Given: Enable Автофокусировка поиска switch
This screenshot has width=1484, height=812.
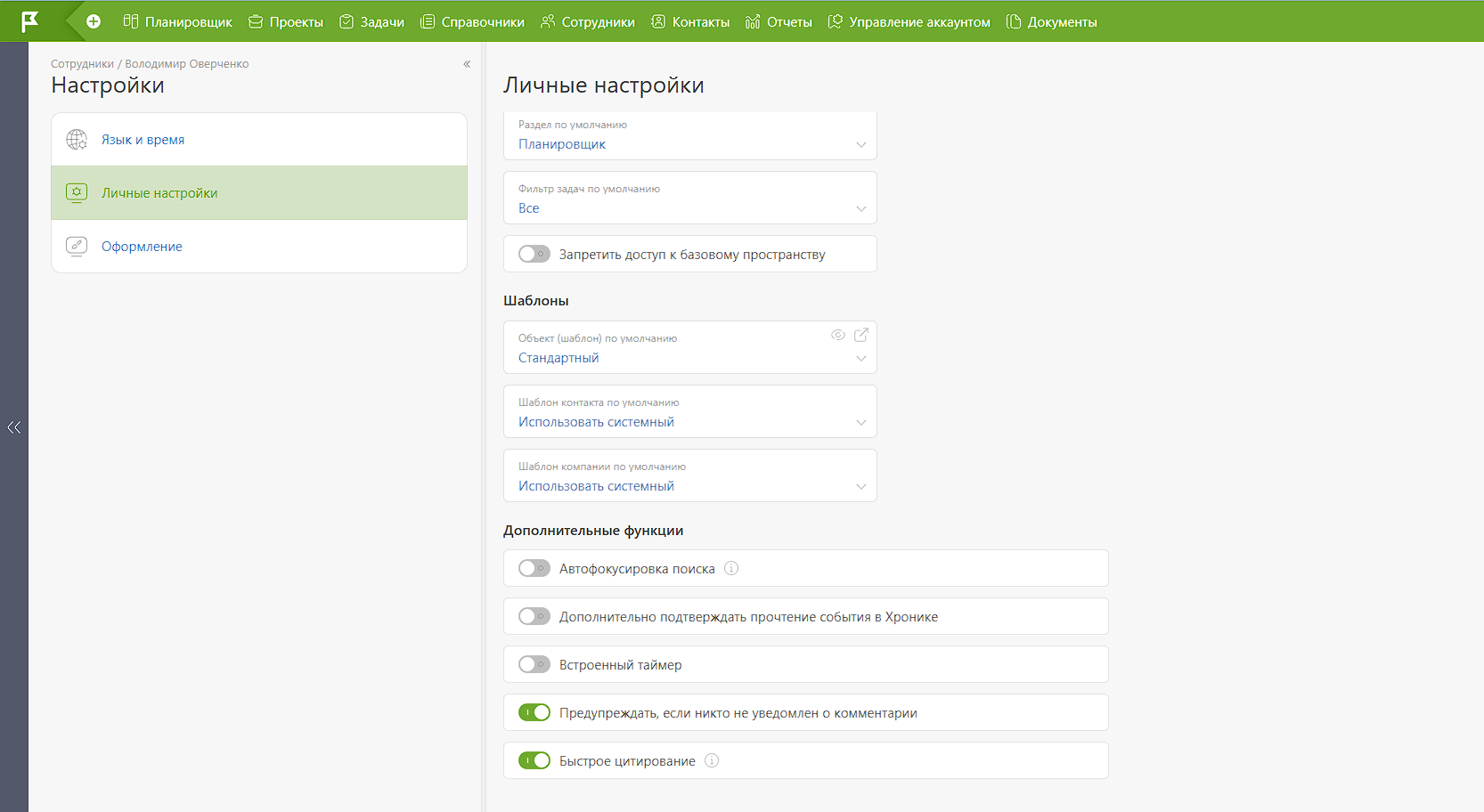Looking at the screenshot, I should coord(534,568).
